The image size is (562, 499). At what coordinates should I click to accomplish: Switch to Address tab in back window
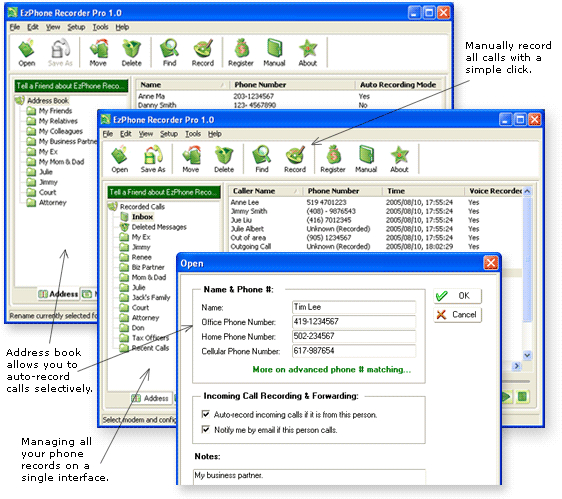pos(58,294)
